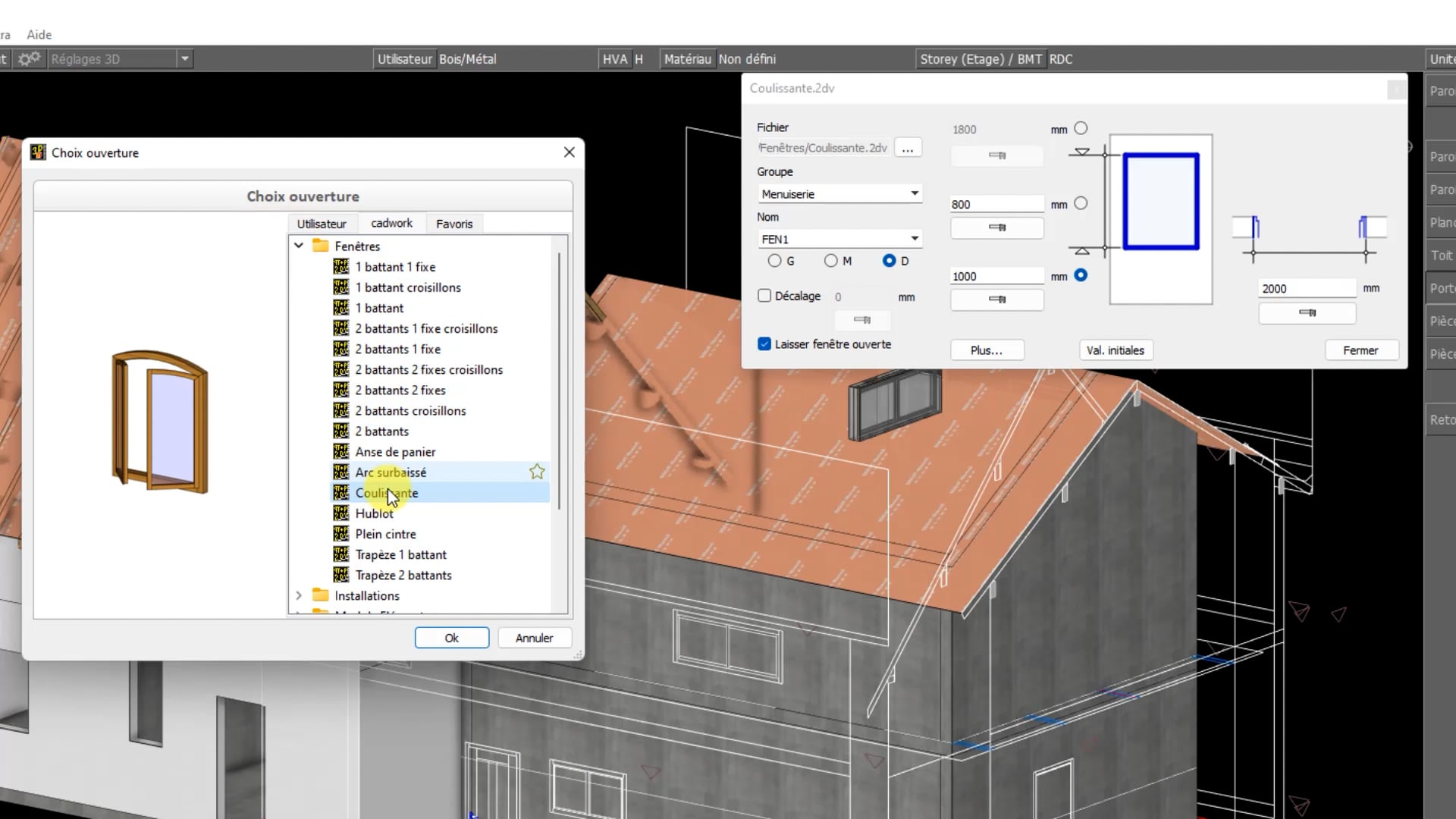
Task: Expand the Installations folder tree
Action: tap(299, 595)
